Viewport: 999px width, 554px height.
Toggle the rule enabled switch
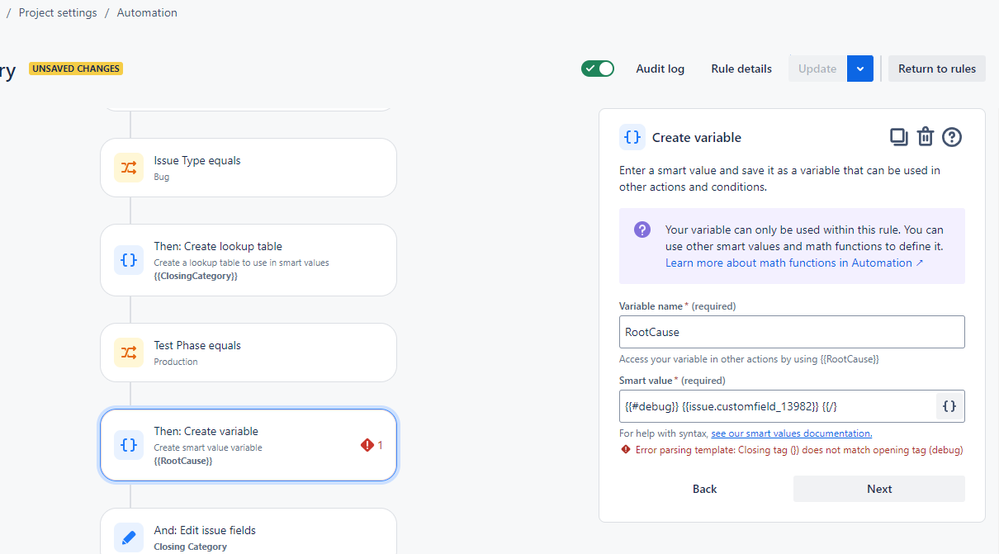(598, 69)
